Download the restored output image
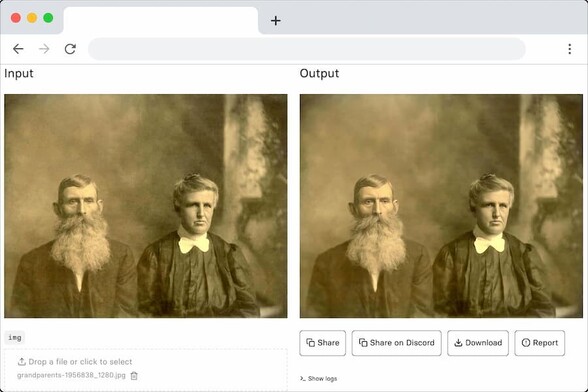The height and width of the screenshot is (392, 588). tap(478, 343)
